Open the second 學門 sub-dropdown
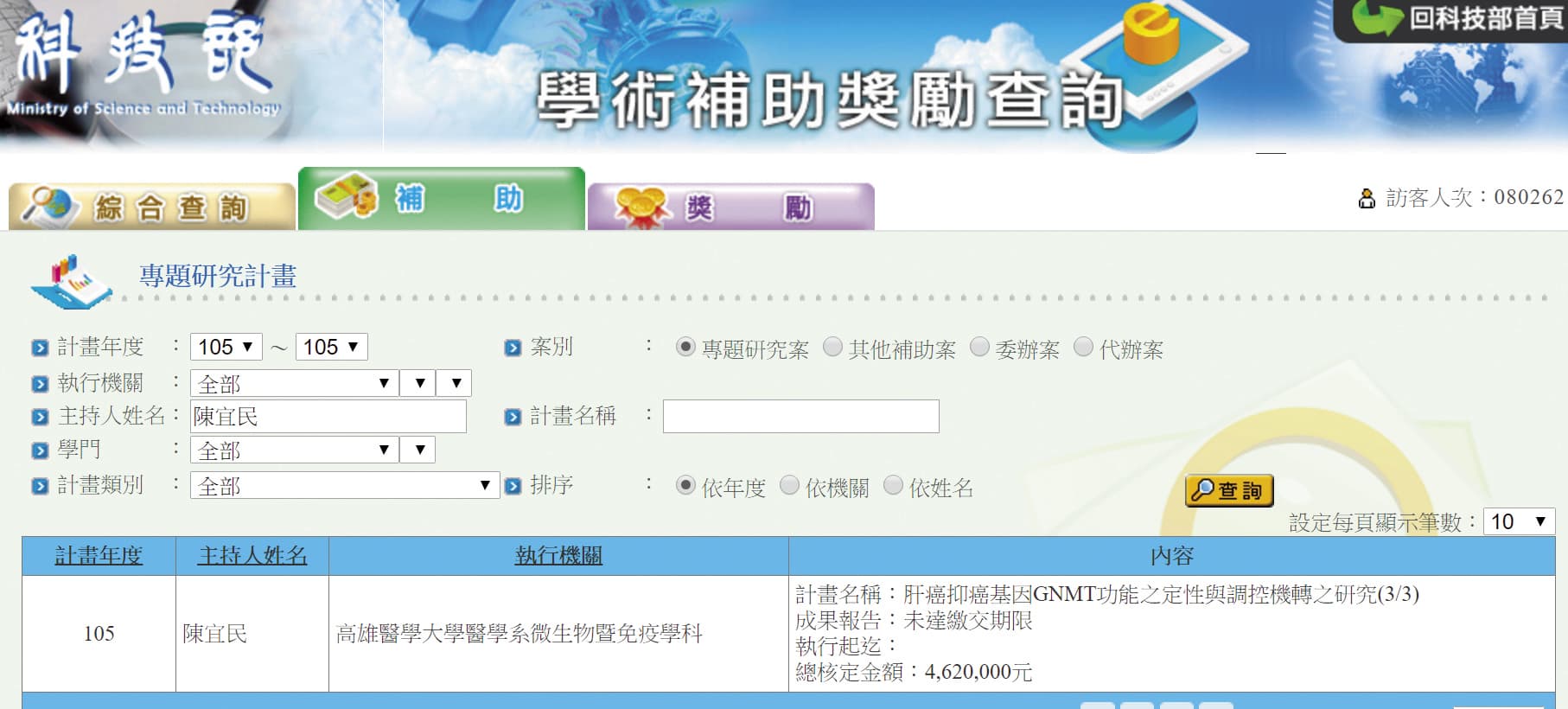 click(418, 450)
